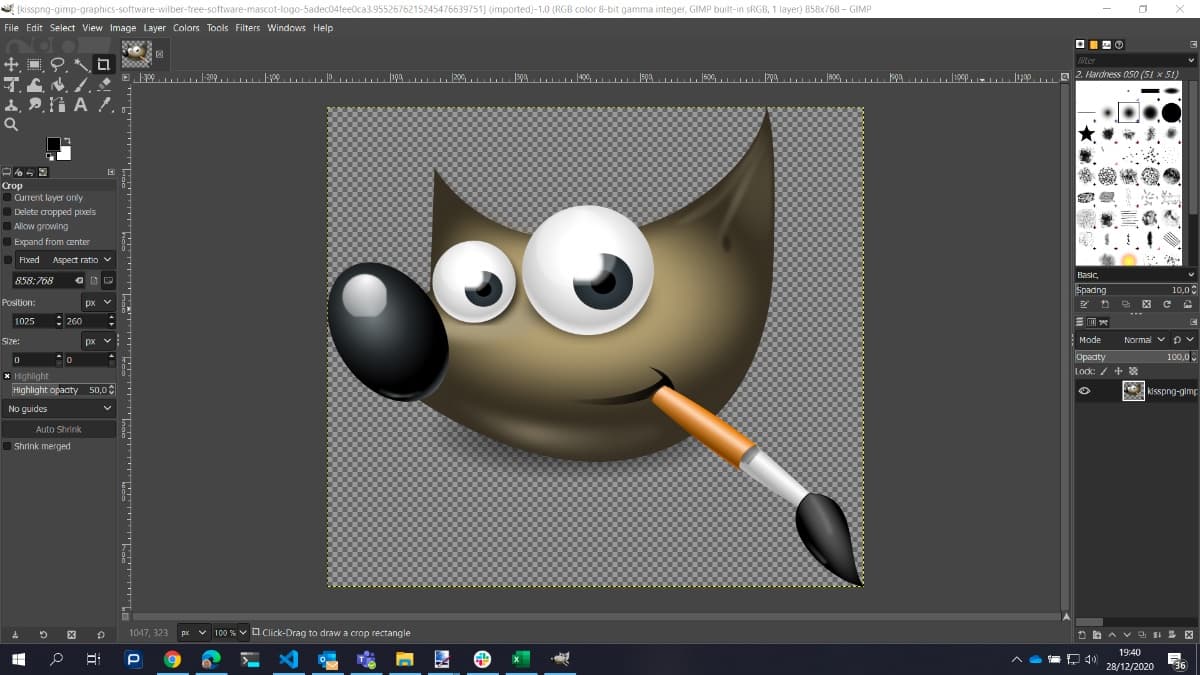Hide the kisspng-gimp layer with eye icon
The height and width of the screenshot is (675, 1200).
(x=1084, y=391)
